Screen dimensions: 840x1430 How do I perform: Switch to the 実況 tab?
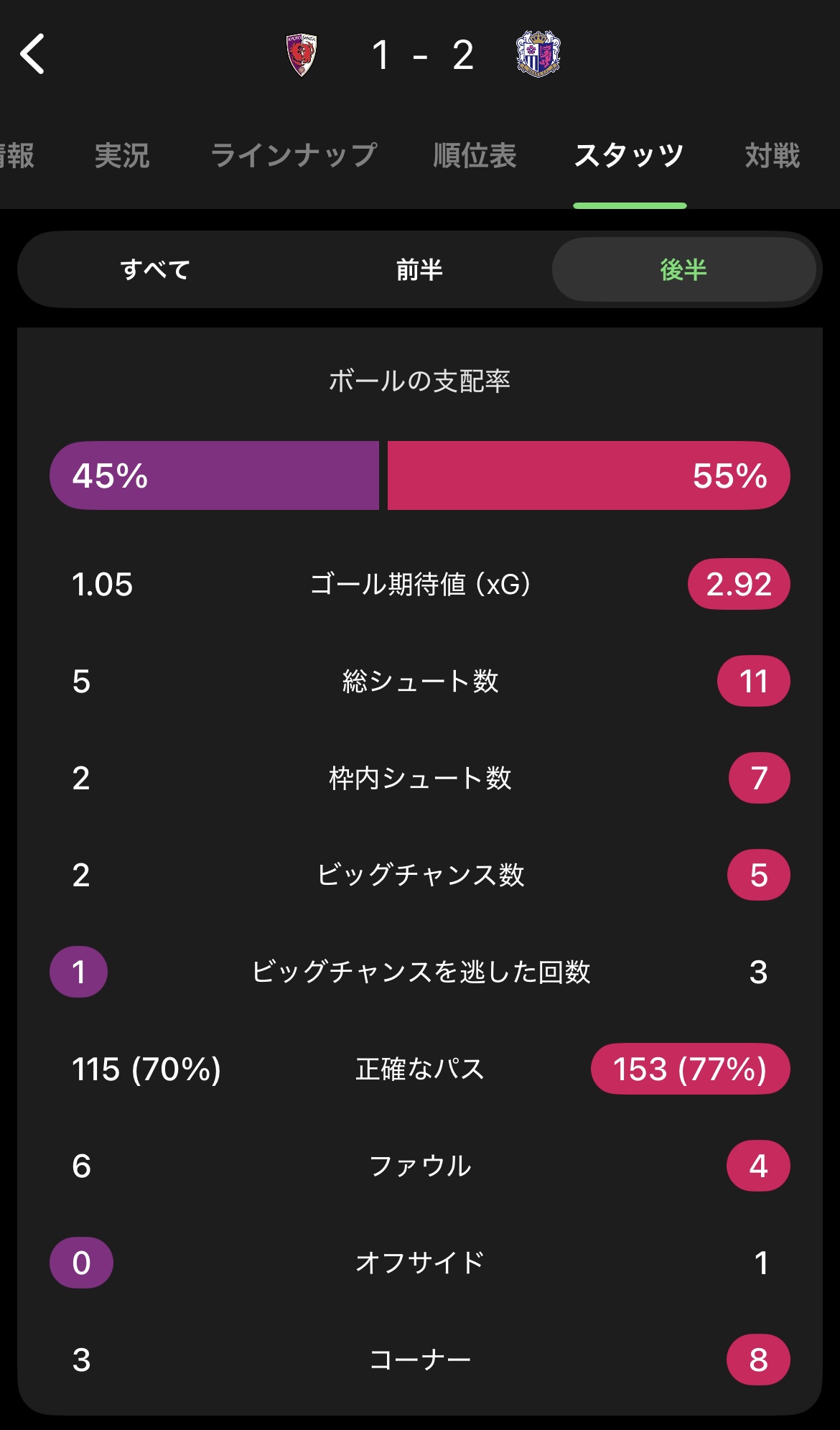click(122, 155)
